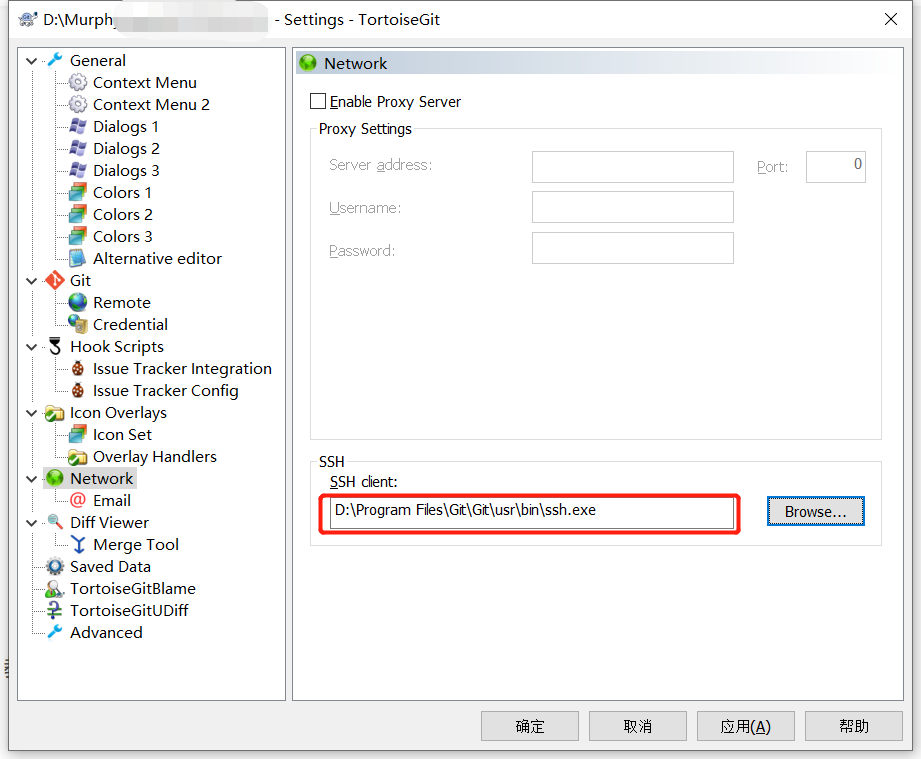Select the Advanced entry
The image size is (921, 759).
(106, 632)
